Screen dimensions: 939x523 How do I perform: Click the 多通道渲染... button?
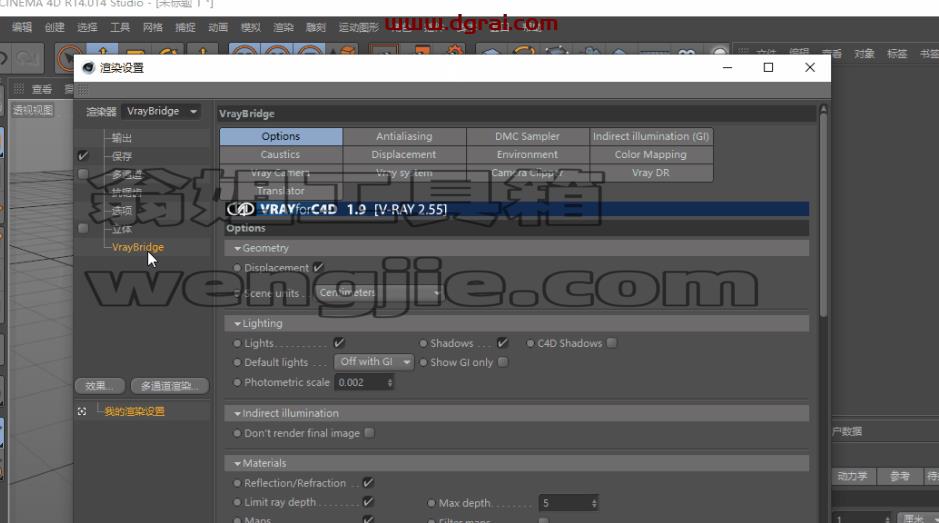pyautogui.click(x=169, y=386)
